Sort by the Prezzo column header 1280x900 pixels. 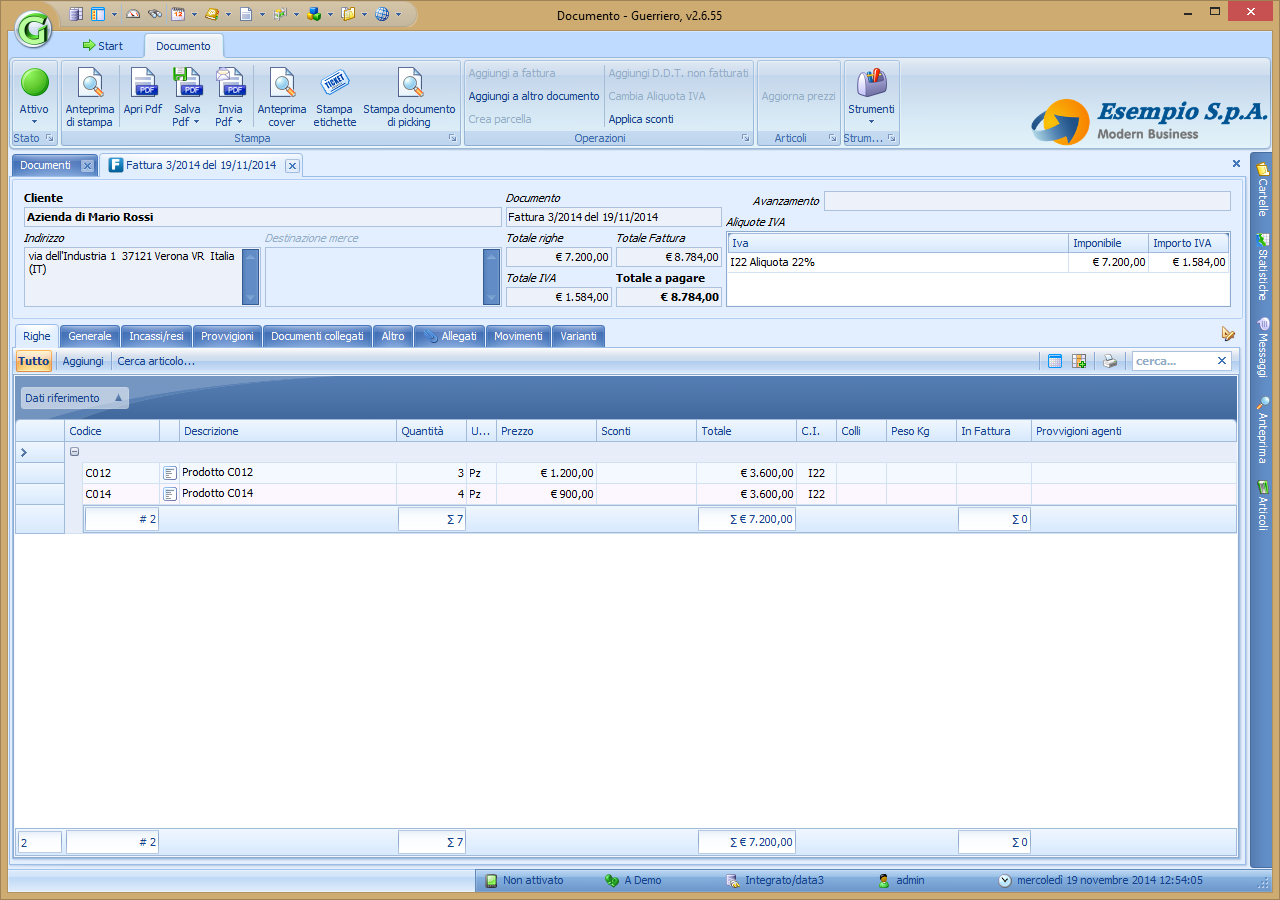(x=546, y=431)
